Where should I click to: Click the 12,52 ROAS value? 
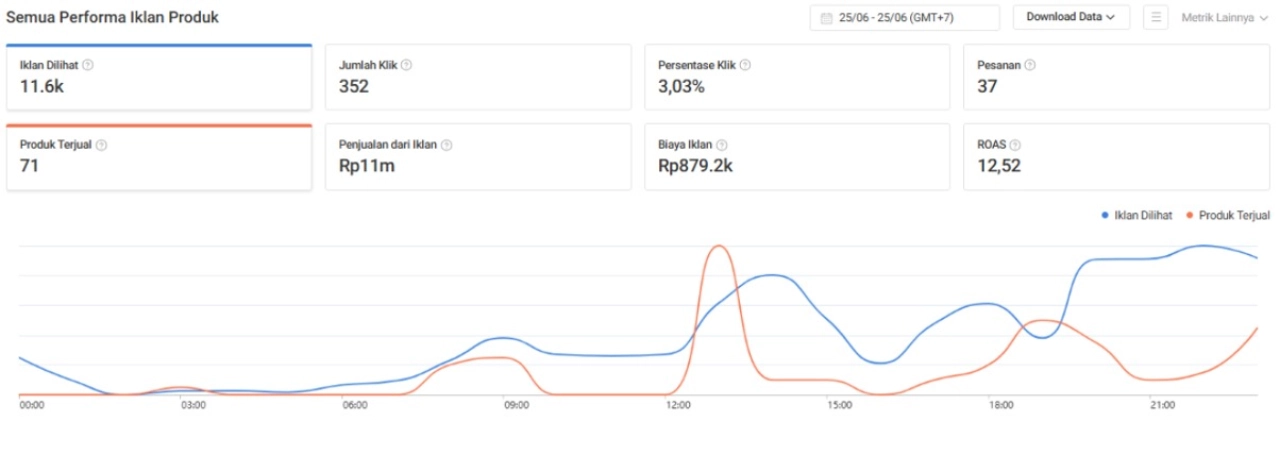click(x=999, y=167)
